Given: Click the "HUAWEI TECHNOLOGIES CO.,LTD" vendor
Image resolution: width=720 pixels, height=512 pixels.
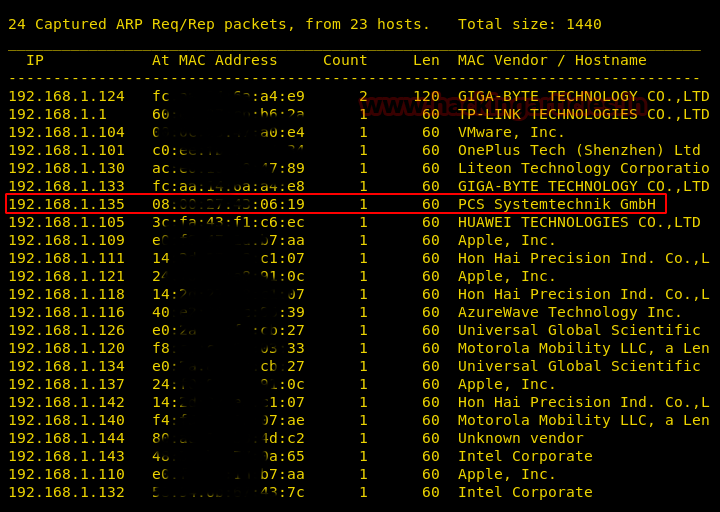Looking at the screenshot, I should [579, 222].
